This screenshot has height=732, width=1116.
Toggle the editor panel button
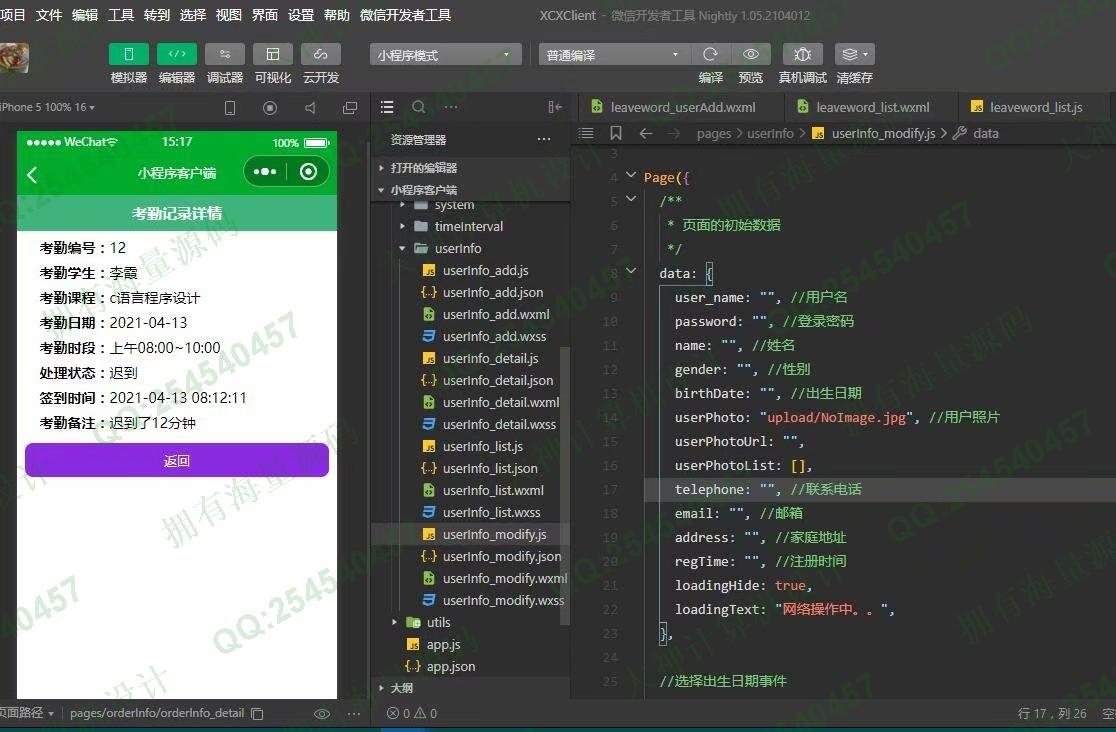[x=177, y=54]
